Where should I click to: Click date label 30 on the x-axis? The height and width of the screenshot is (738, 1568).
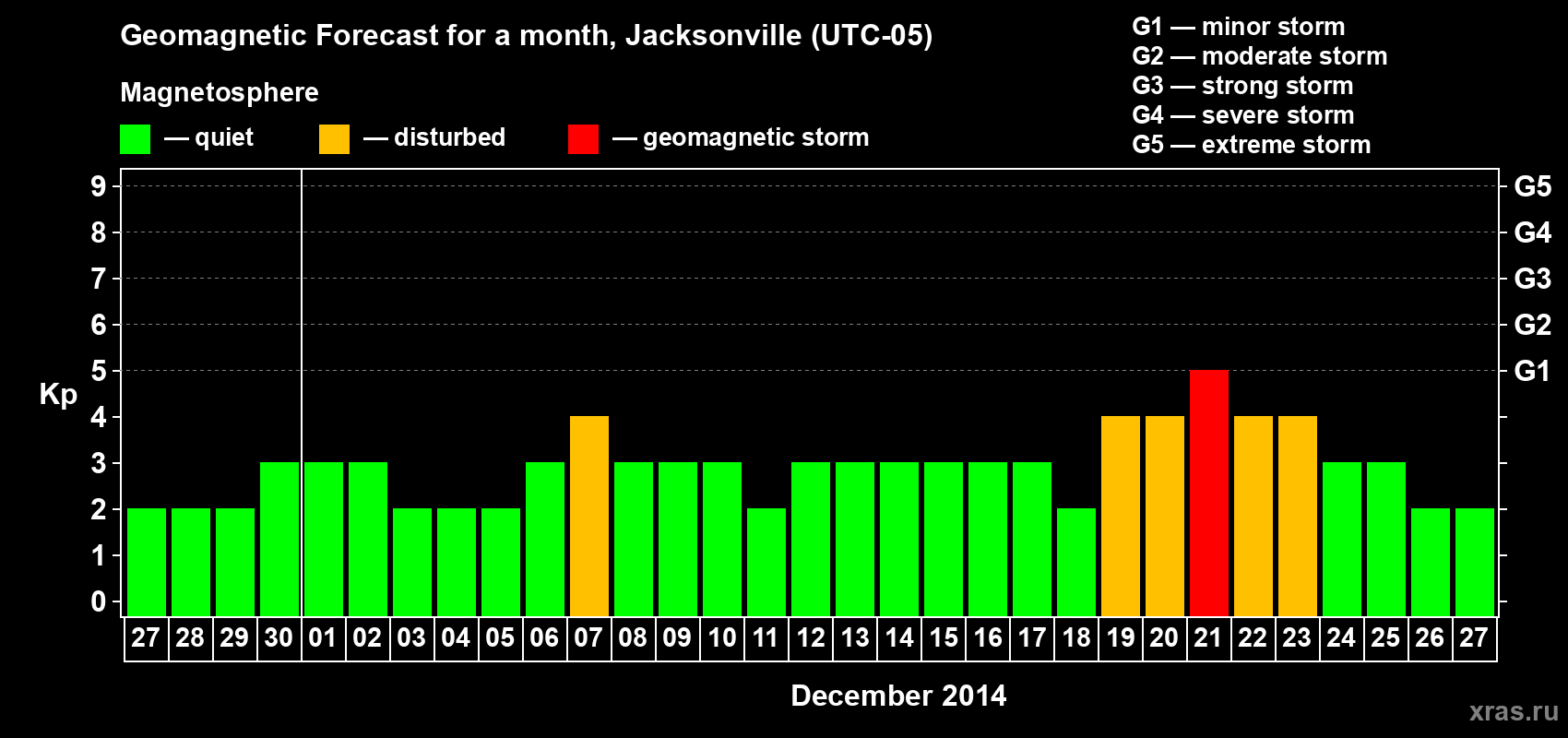click(x=279, y=637)
